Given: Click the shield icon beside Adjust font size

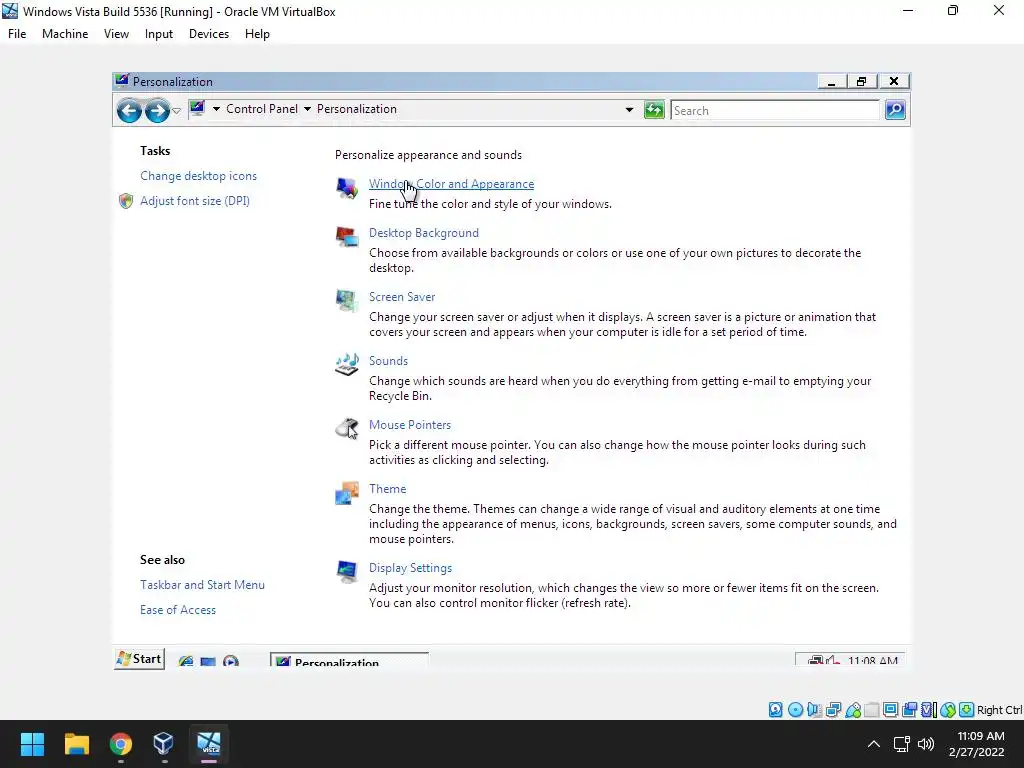Looking at the screenshot, I should tap(126, 200).
